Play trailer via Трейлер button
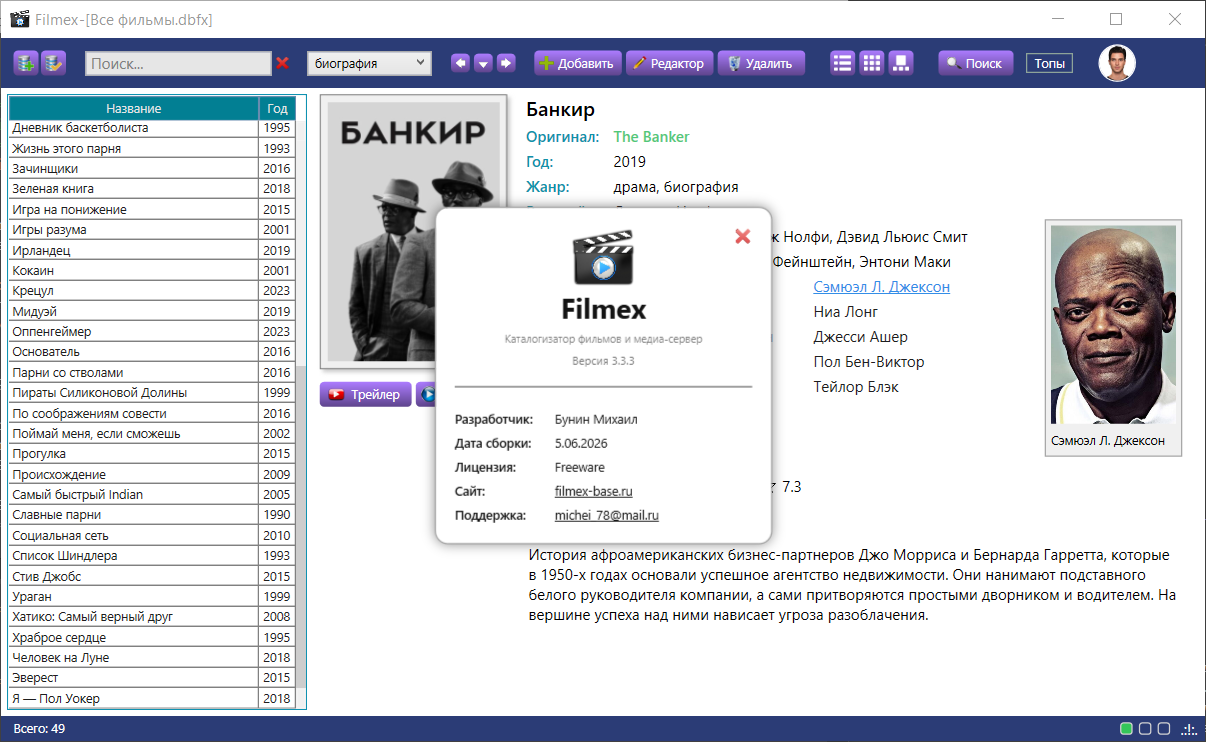This screenshot has width=1206, height=742. pos(366,394)
